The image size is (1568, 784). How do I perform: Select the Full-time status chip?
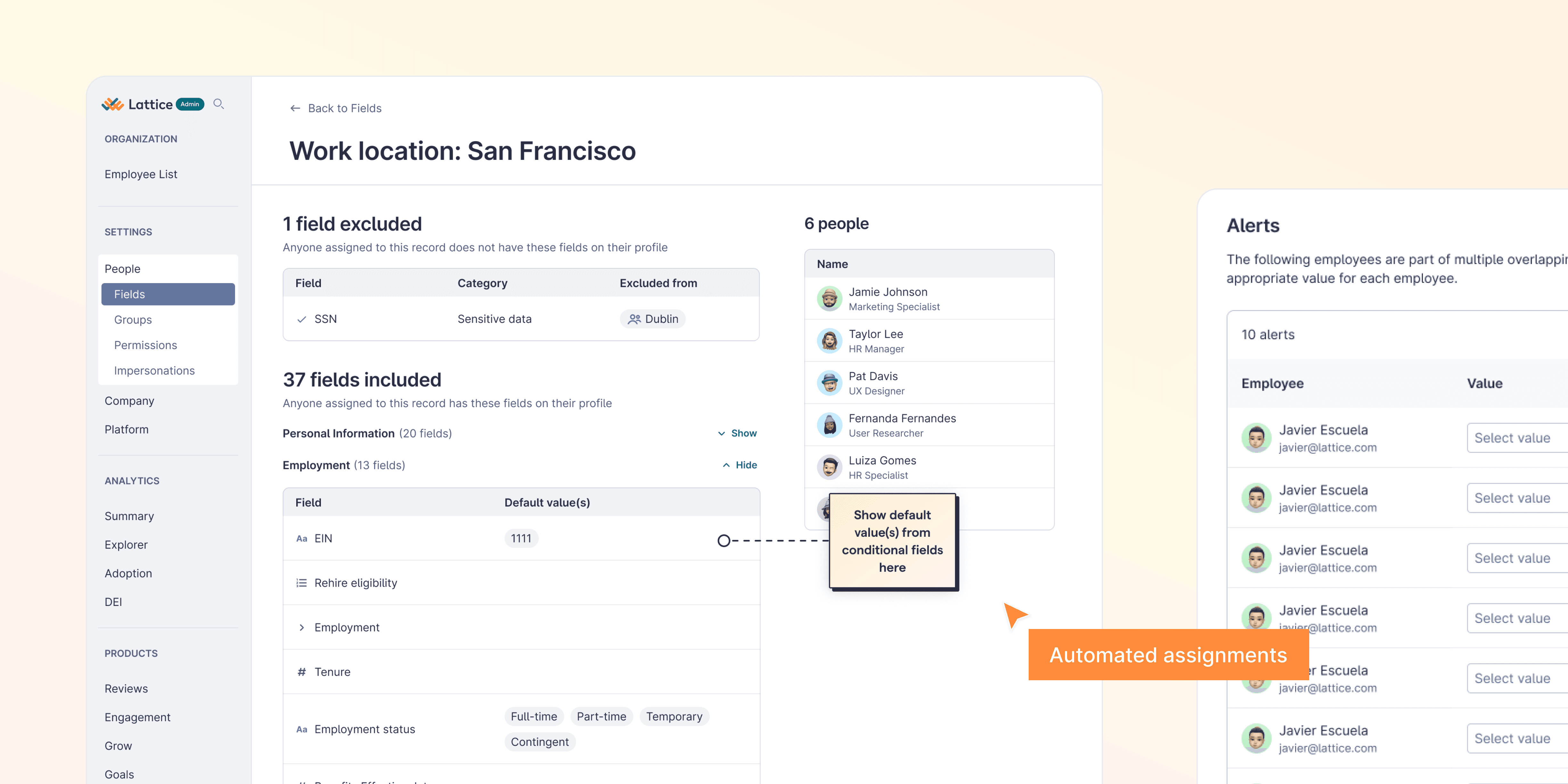coord(533,716)
